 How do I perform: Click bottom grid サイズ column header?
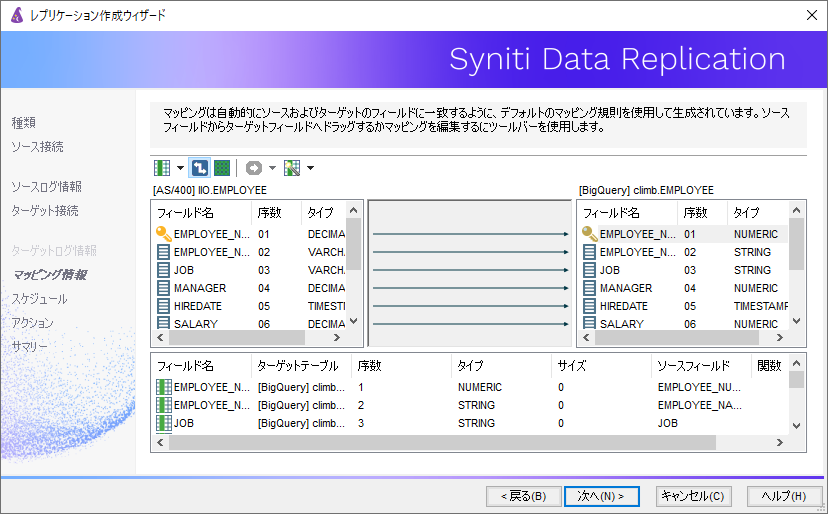click(x=601, y=366)
